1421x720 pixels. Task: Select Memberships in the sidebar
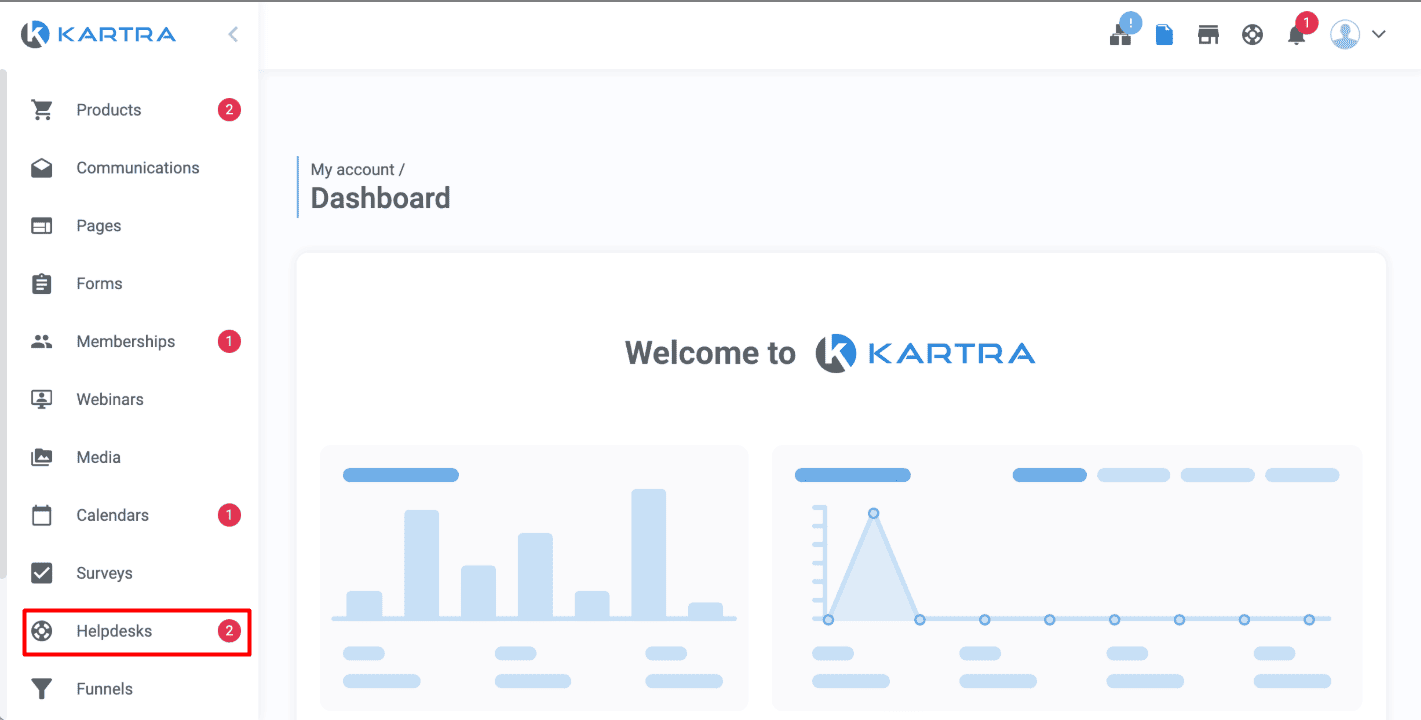(x=125, y=342)
